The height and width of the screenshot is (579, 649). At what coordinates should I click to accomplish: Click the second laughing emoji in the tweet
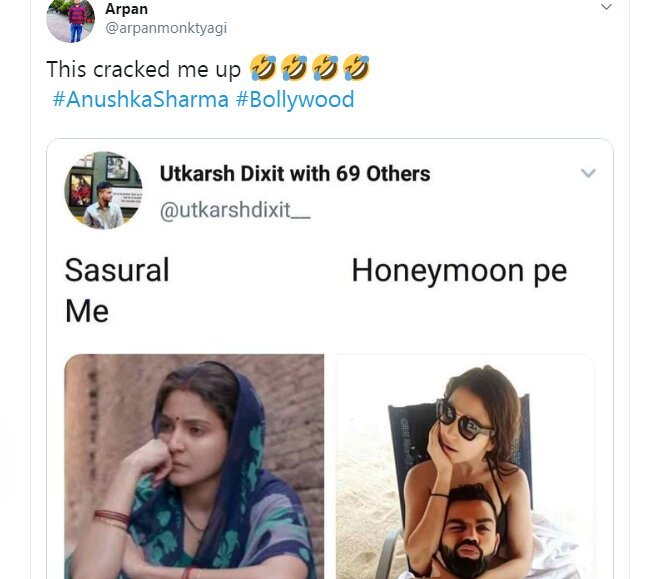295,68
